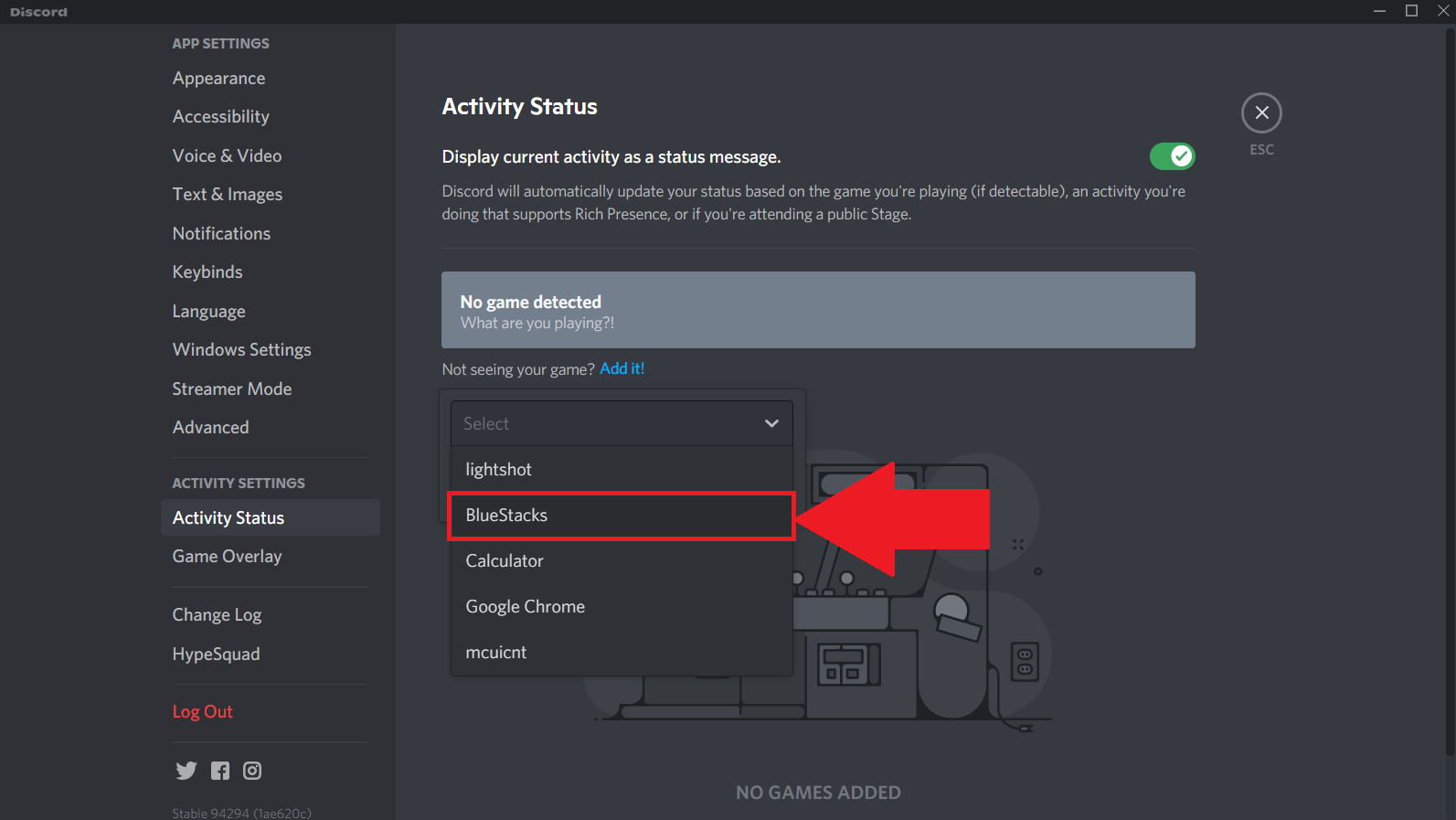Image resolution: width=1456 pixels, height=820 pixels.
Task: View the Change Log entry
Action: (218, 615)
